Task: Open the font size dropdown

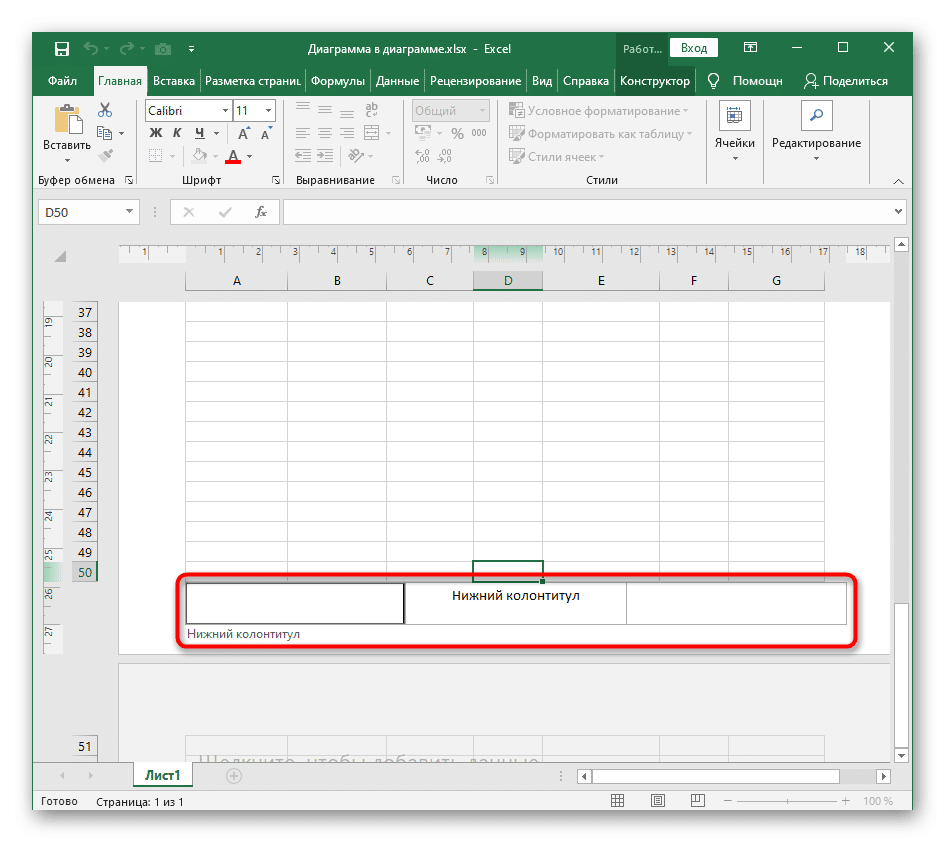Action: click(x=268, y=111)
